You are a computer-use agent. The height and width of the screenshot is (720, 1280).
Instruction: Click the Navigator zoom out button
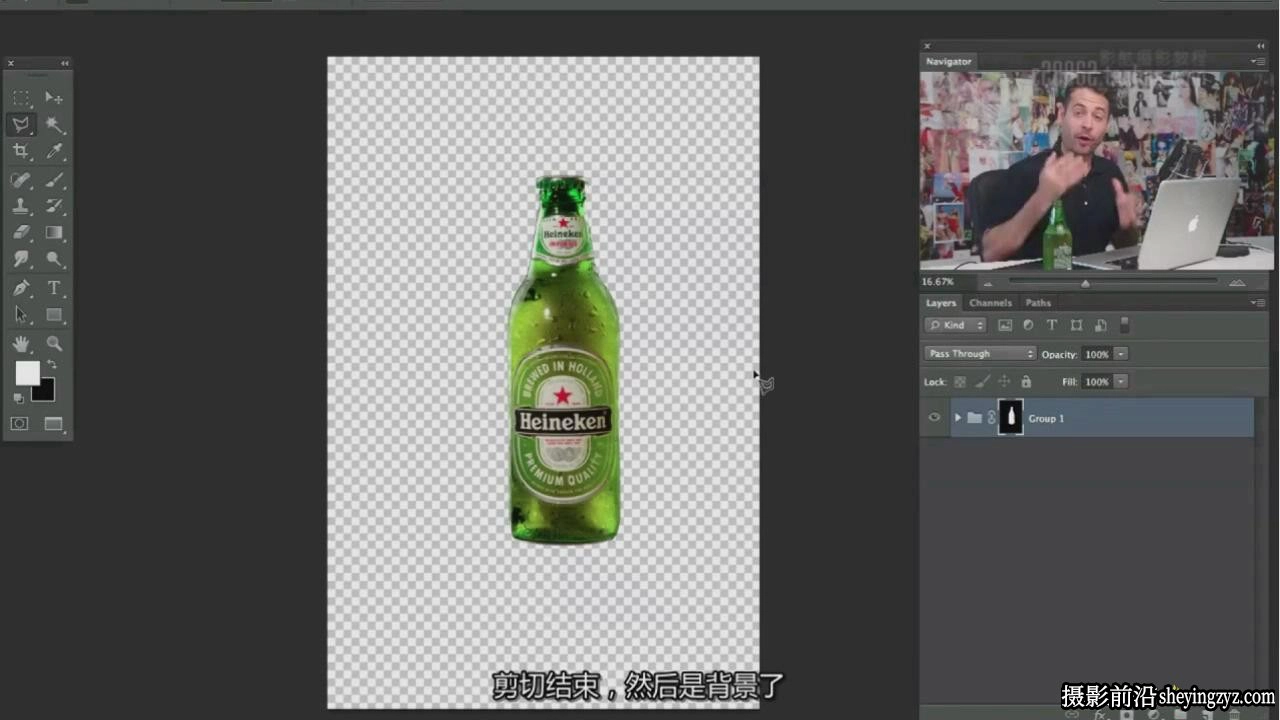point(988,283)
